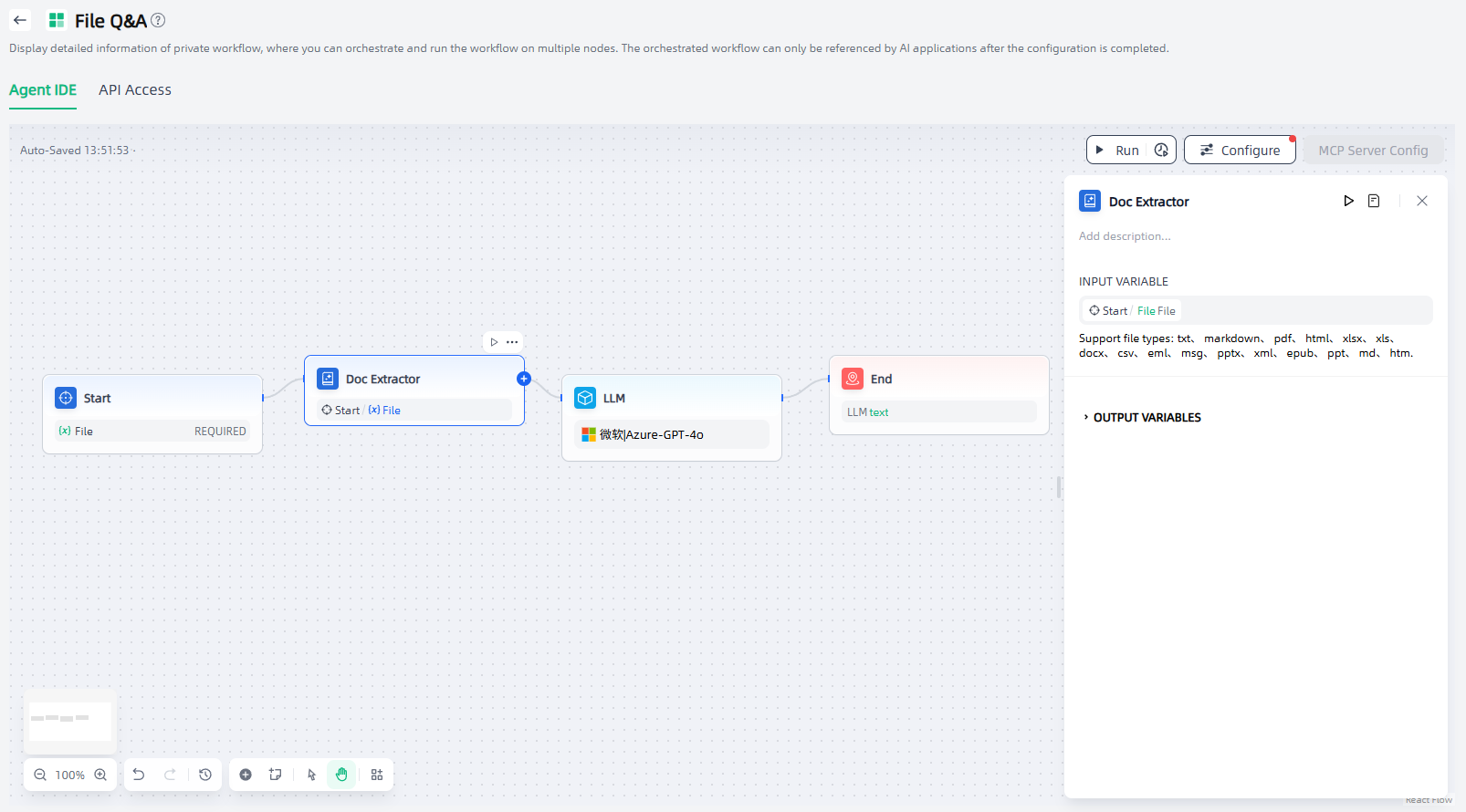Run the Doc Extractor step from panel header
The height and width of the screenshot is (812, 1466).
(1348, 201)
